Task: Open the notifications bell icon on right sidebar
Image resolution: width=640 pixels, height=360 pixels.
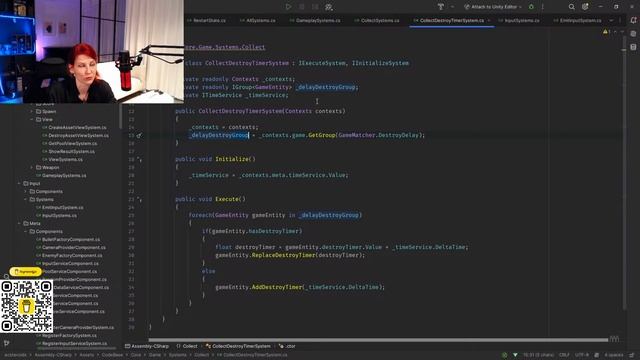Action: 633,20
